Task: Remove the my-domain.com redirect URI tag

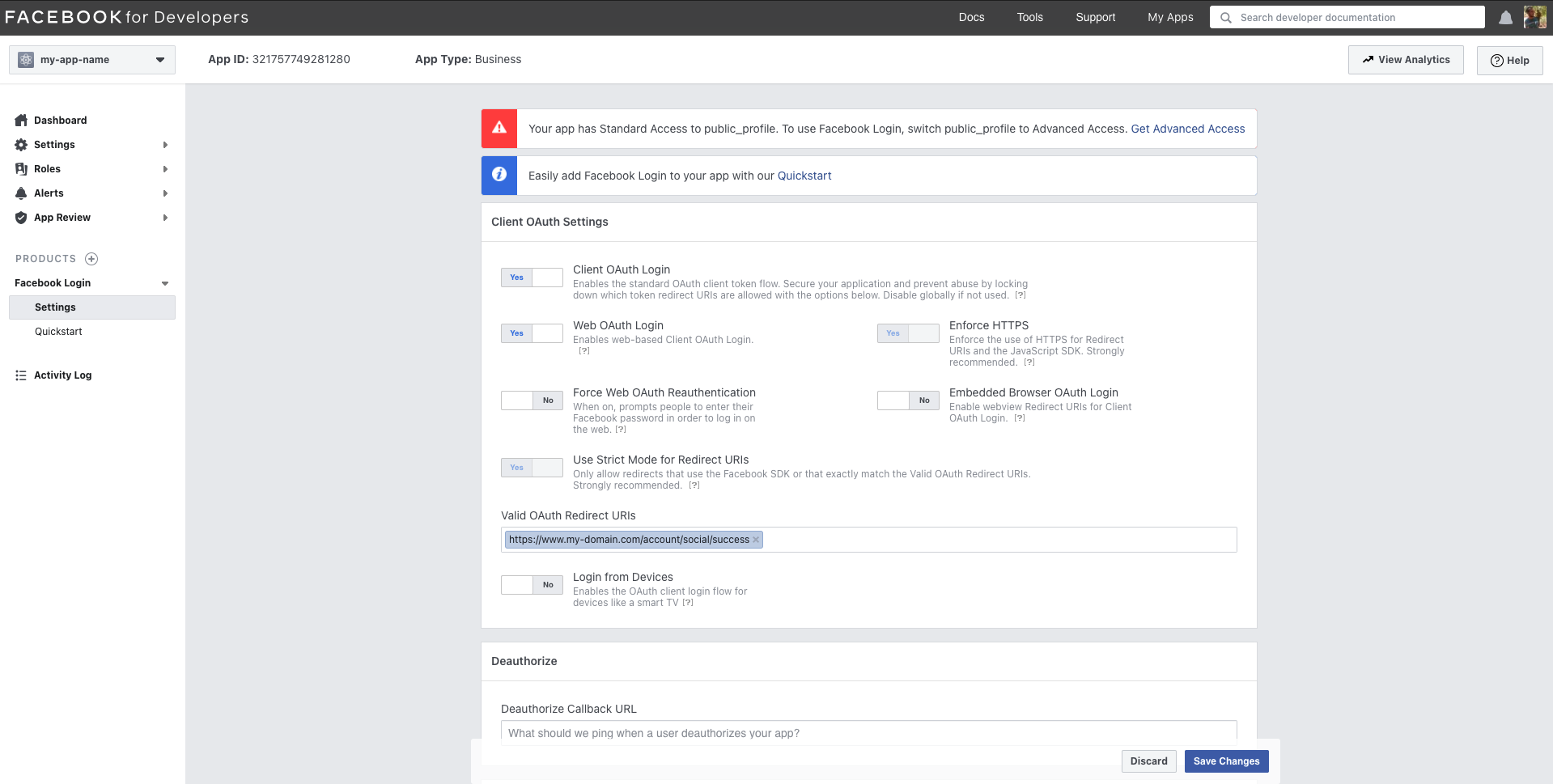Action: pos(756,540)
